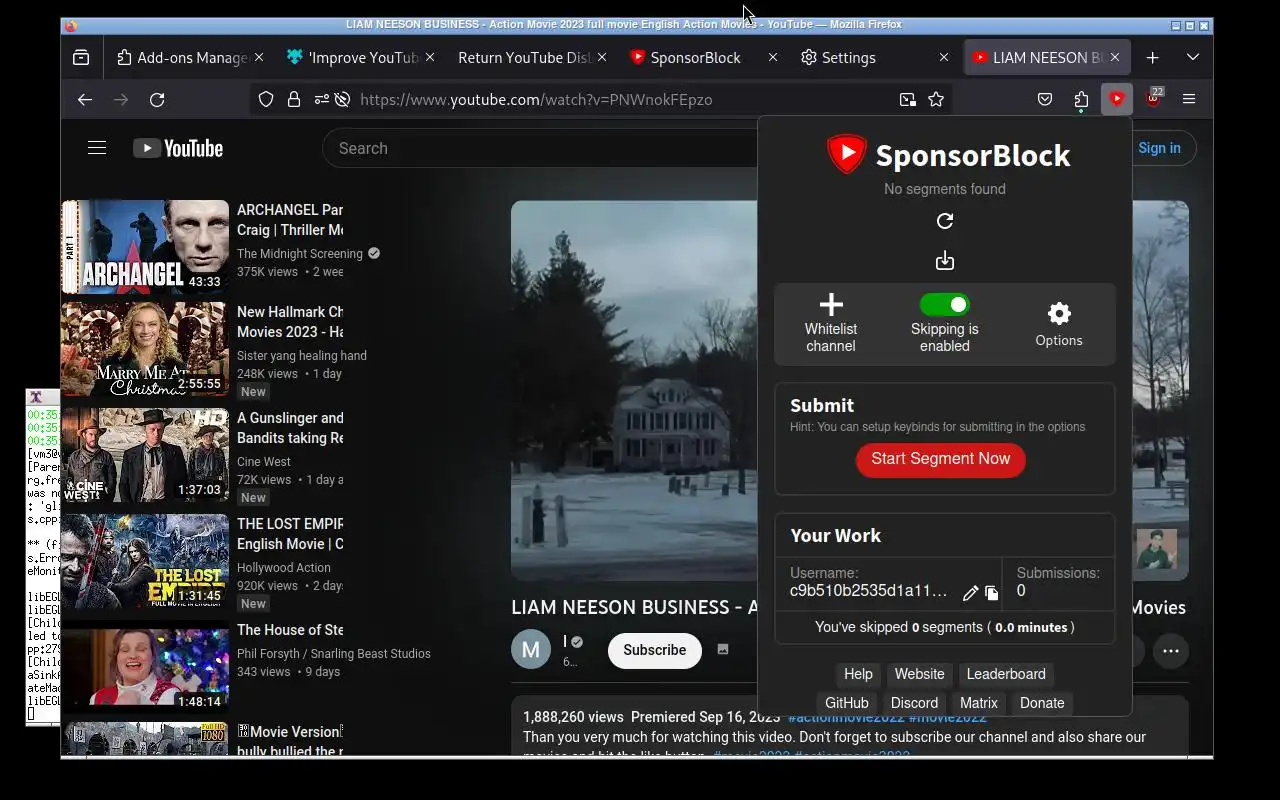Open more actions three-dot button
The image size is (1280, 800).
1171,650
